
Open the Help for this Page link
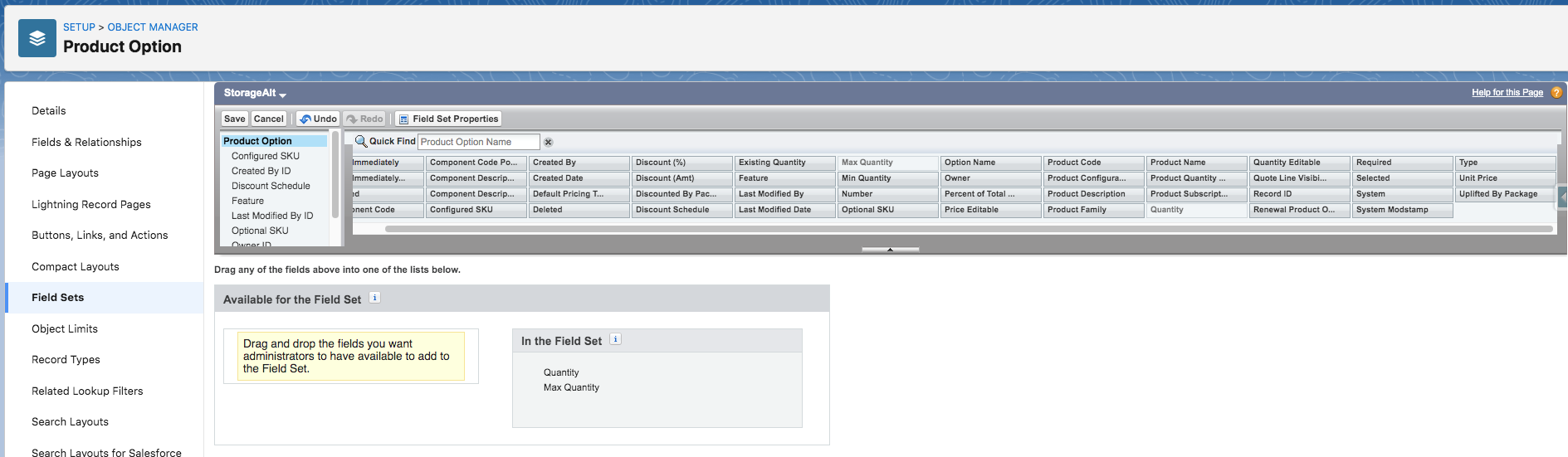coord(1507,93)
